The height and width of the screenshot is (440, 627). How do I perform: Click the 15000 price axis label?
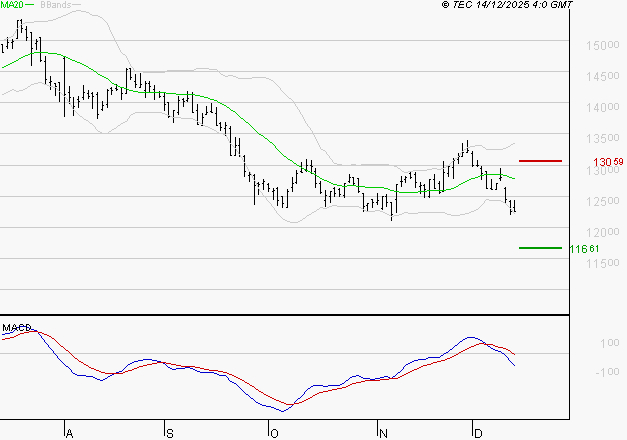click(x=603, y=45)
